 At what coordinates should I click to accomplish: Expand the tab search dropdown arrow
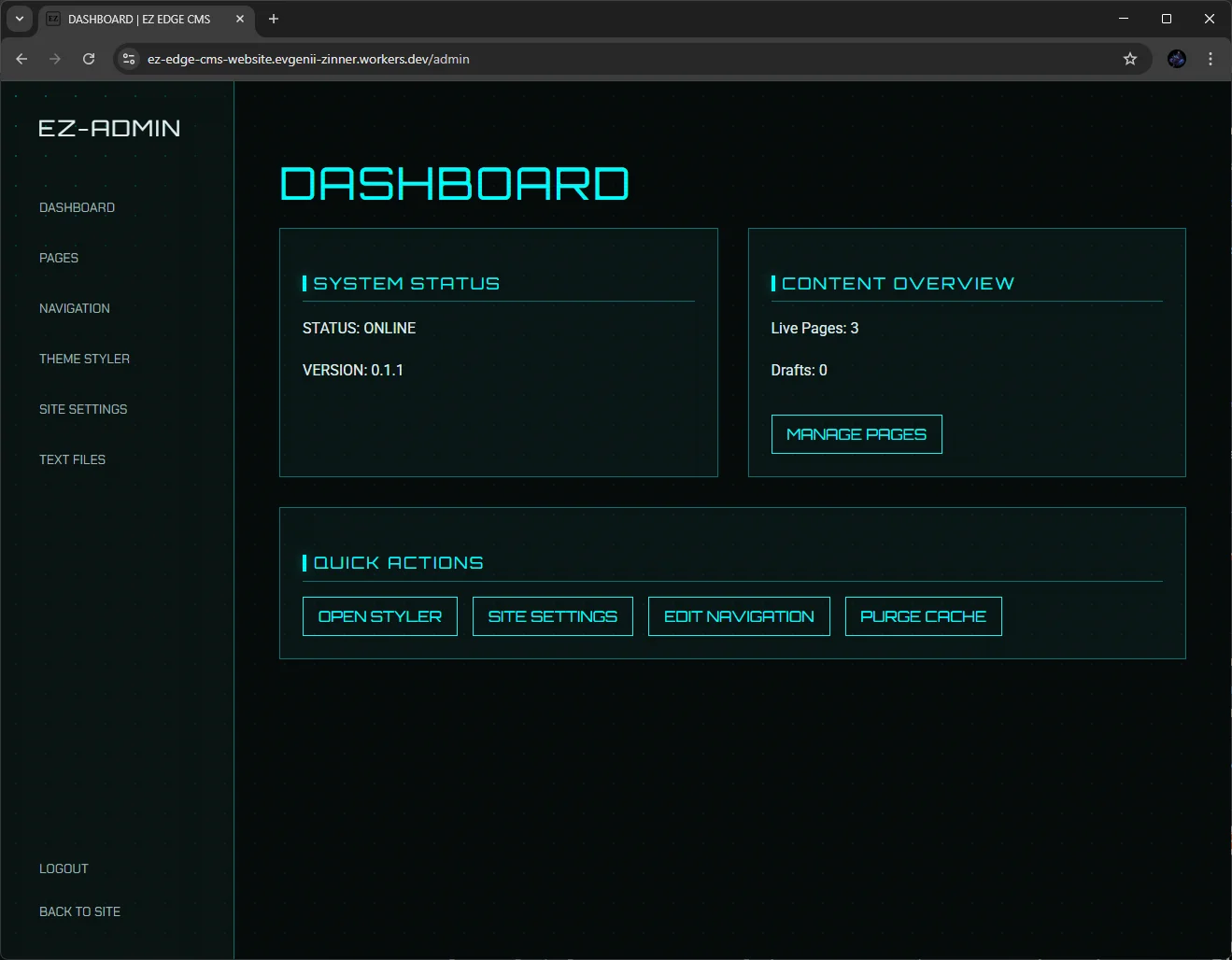(x=20, y=19)
